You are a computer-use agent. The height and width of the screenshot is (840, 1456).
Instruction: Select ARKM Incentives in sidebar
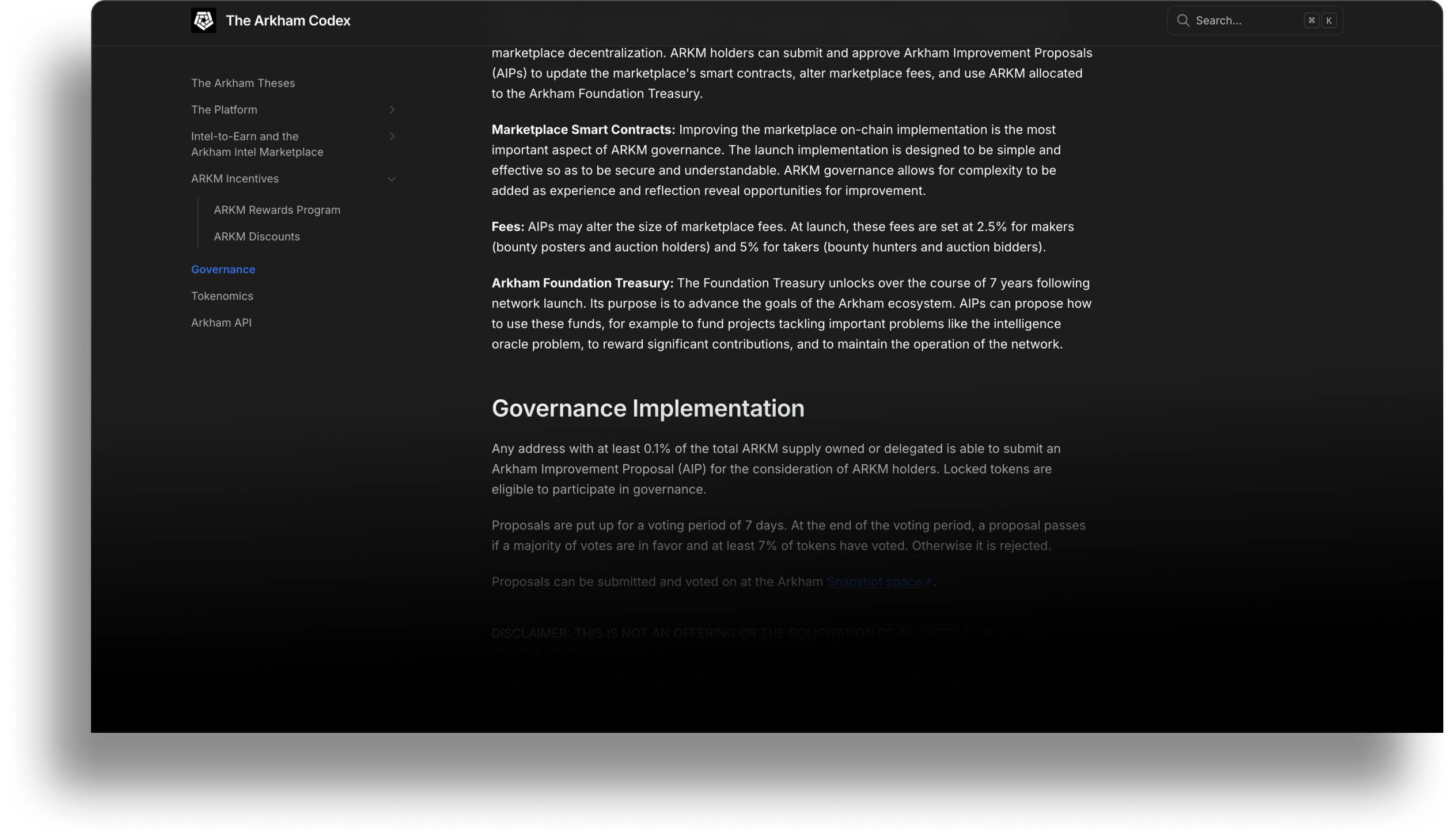point(234,179)
